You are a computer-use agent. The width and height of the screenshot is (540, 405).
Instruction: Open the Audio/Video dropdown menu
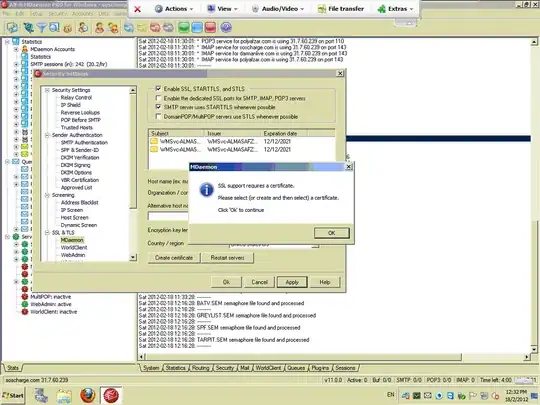(x=278, y=9)
